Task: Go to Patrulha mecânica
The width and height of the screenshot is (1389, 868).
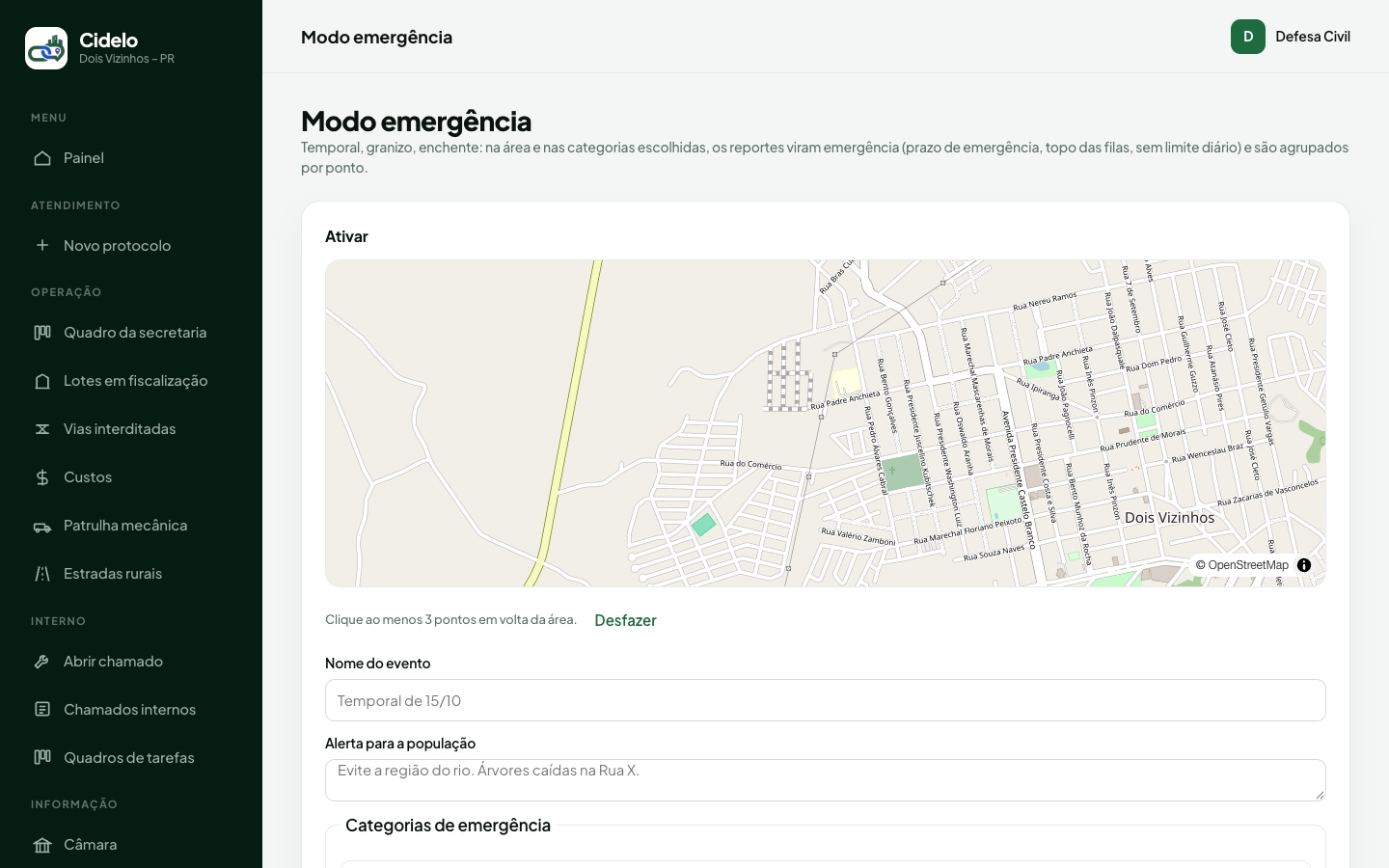Action: (x=131, y=526)
